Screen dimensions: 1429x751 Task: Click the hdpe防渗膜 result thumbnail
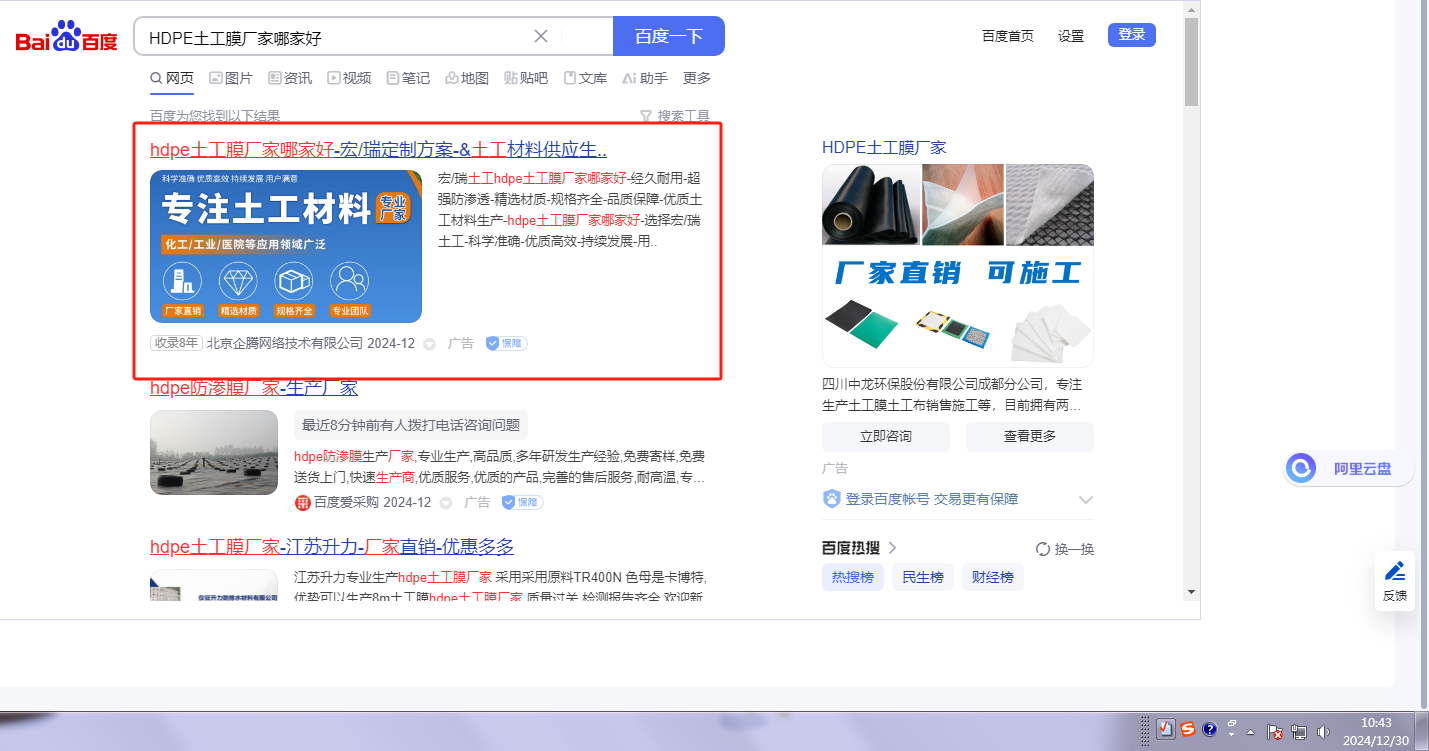[214, 452]
